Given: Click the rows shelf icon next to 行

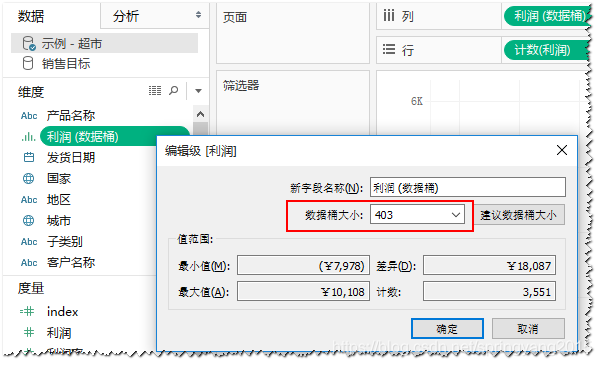Looking at the screenshot, I should click(389, 49).
